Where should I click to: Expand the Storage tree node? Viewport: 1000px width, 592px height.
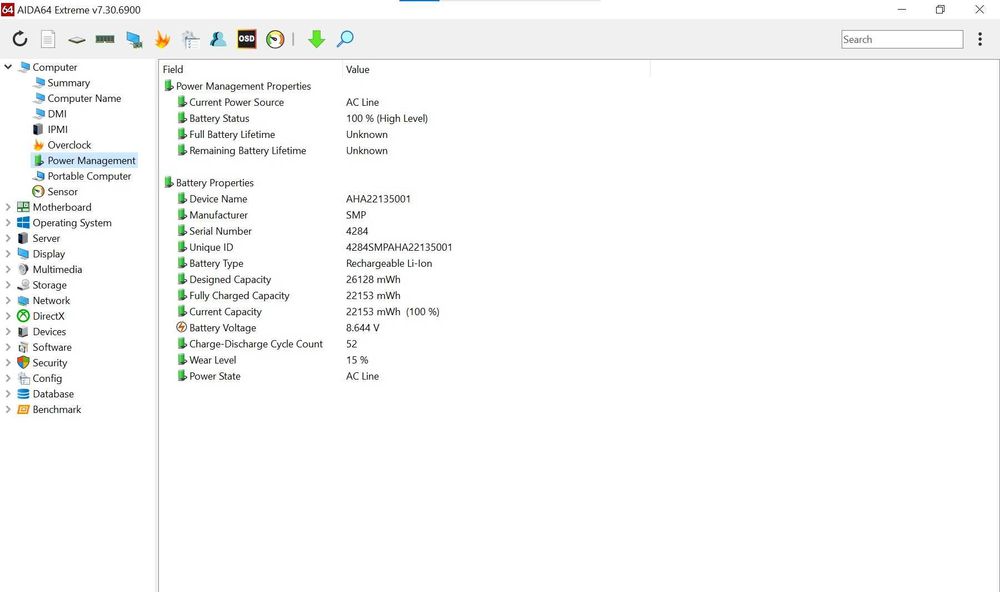8,285
